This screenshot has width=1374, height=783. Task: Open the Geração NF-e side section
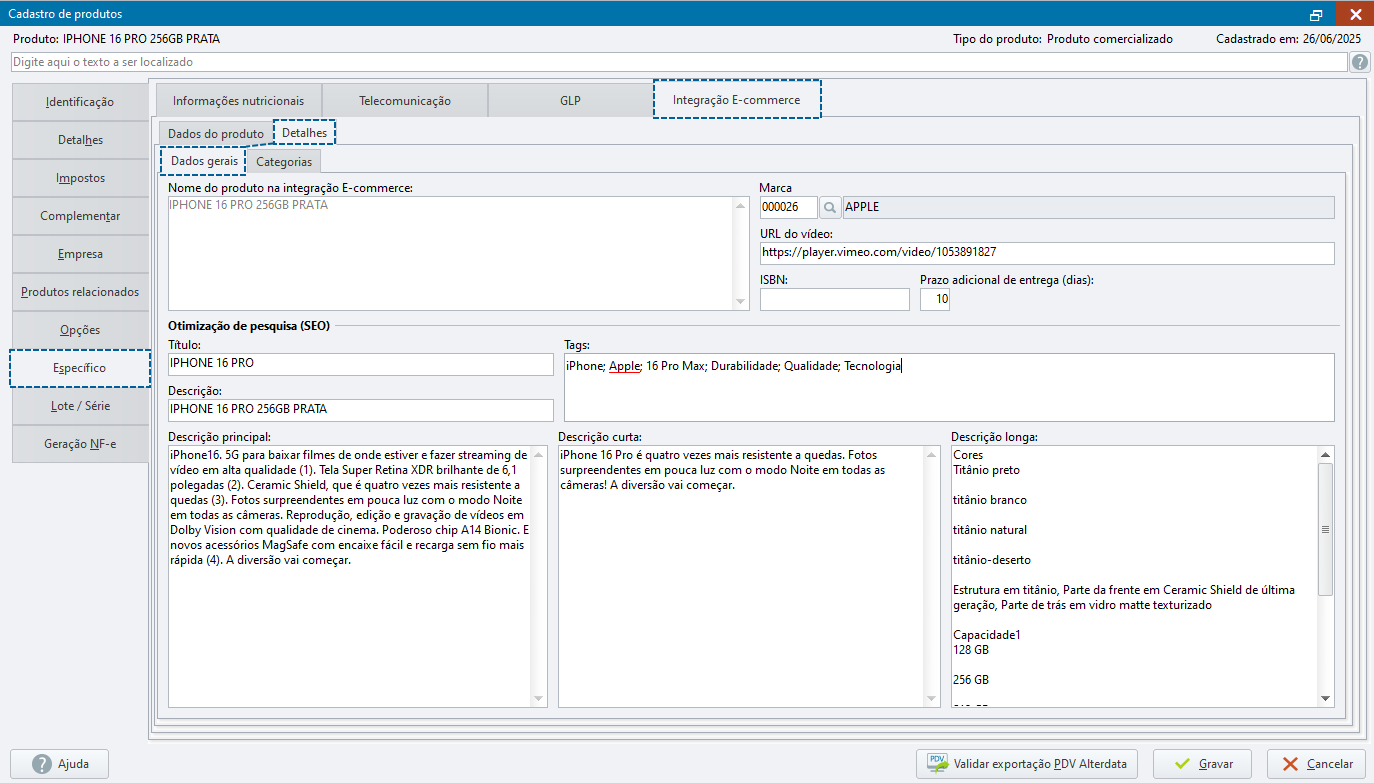pos(80,444)
